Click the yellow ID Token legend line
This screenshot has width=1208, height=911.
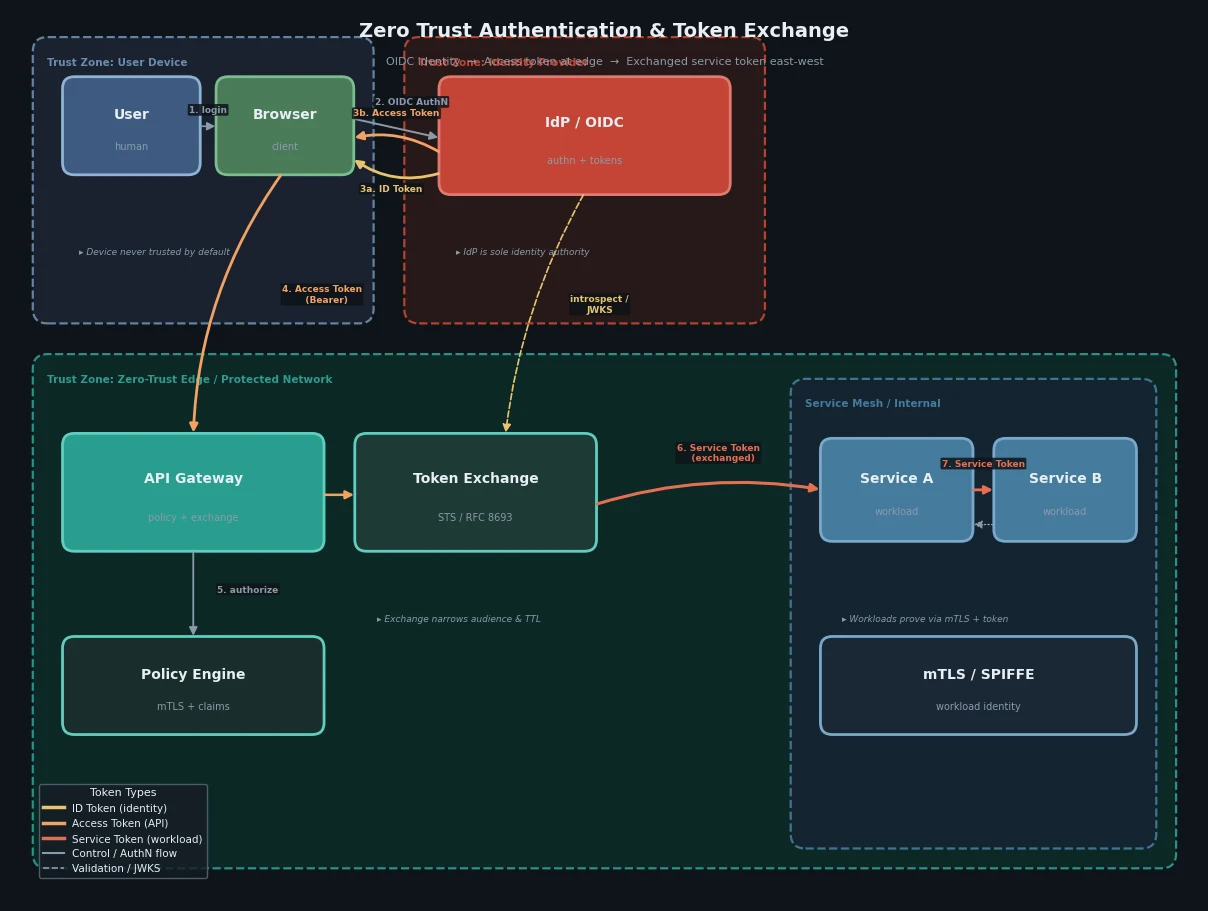point(54,808)
